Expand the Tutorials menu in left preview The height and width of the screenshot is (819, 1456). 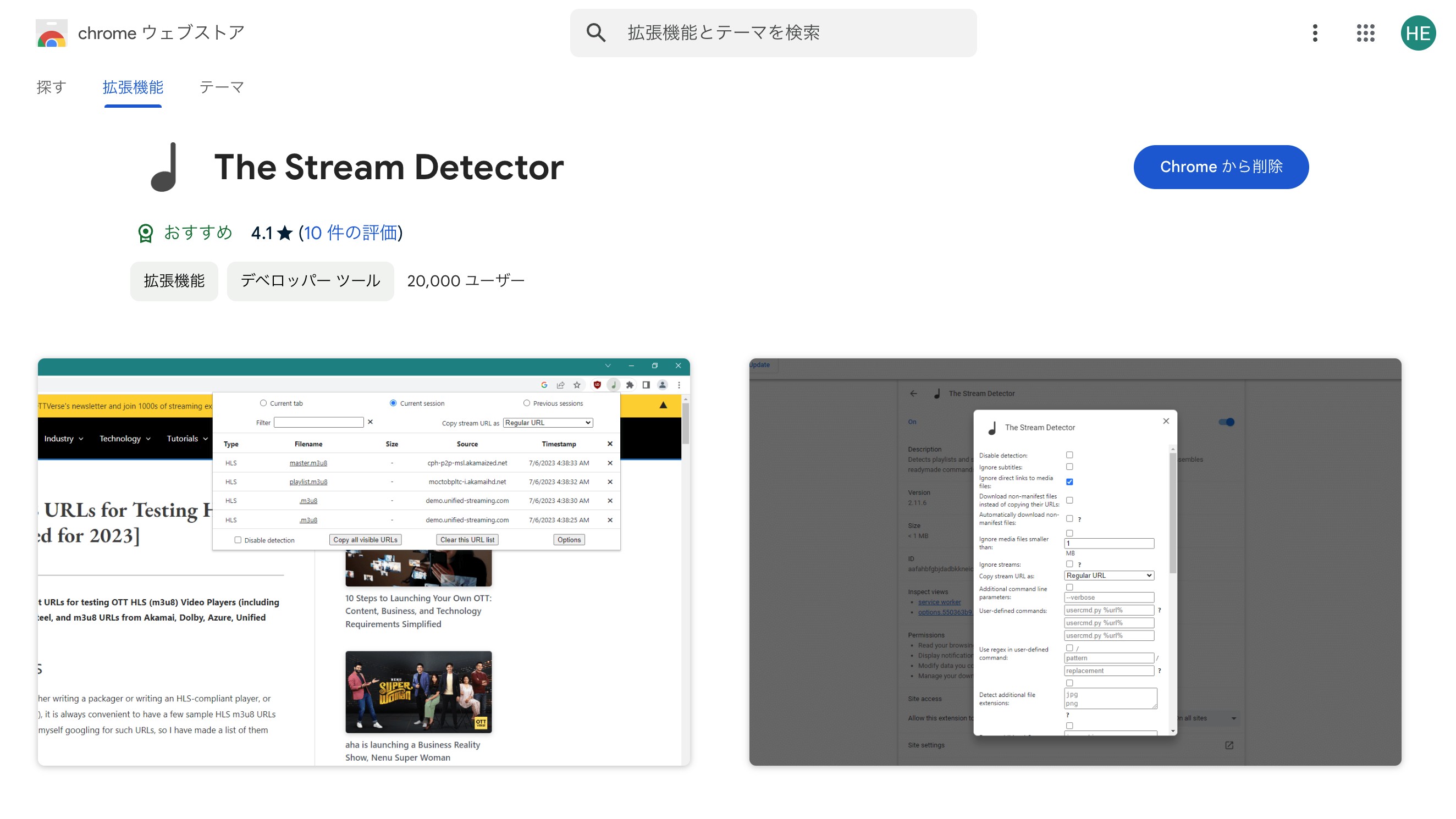click(187, 439)
